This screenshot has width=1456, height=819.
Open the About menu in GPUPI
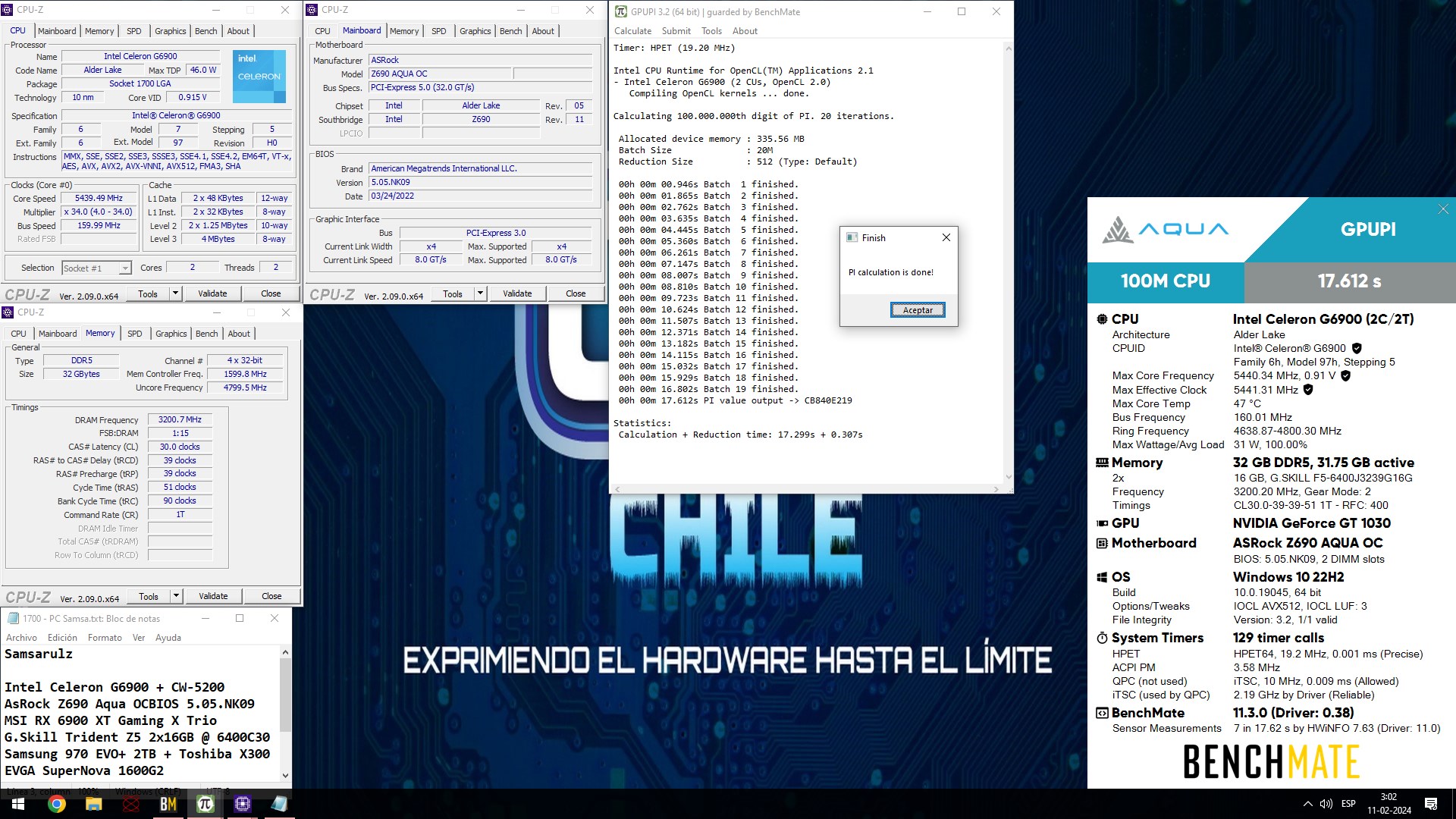tap(745, 31)
